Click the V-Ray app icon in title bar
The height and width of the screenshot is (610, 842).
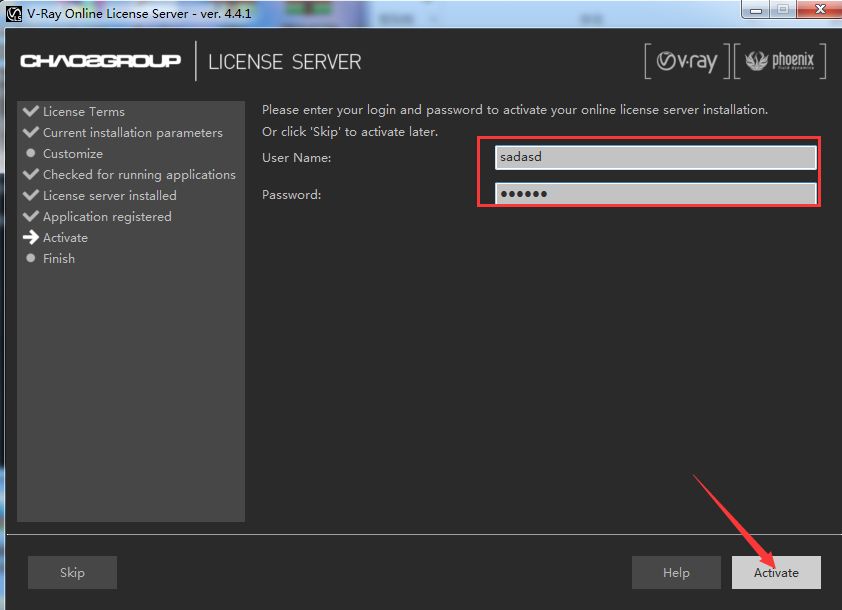coord(14,13)
